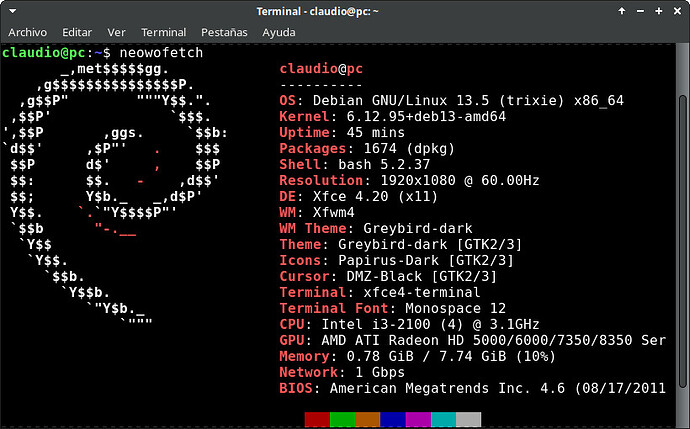Open the Editar menu
The image size is (690, 429).
[77, 32]
